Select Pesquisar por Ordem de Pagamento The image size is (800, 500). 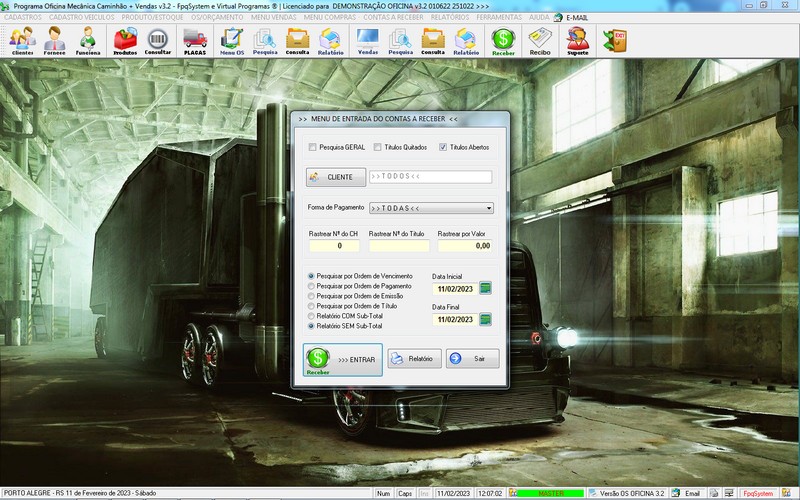[311, 286]
